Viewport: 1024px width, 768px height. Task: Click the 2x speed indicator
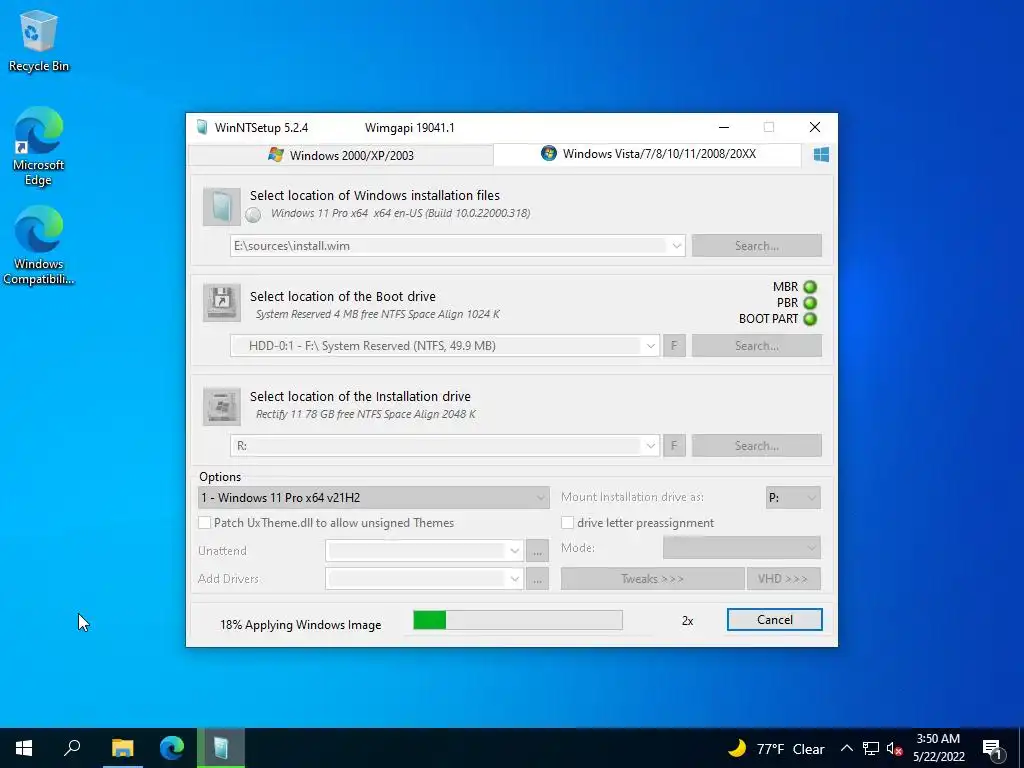688,621
